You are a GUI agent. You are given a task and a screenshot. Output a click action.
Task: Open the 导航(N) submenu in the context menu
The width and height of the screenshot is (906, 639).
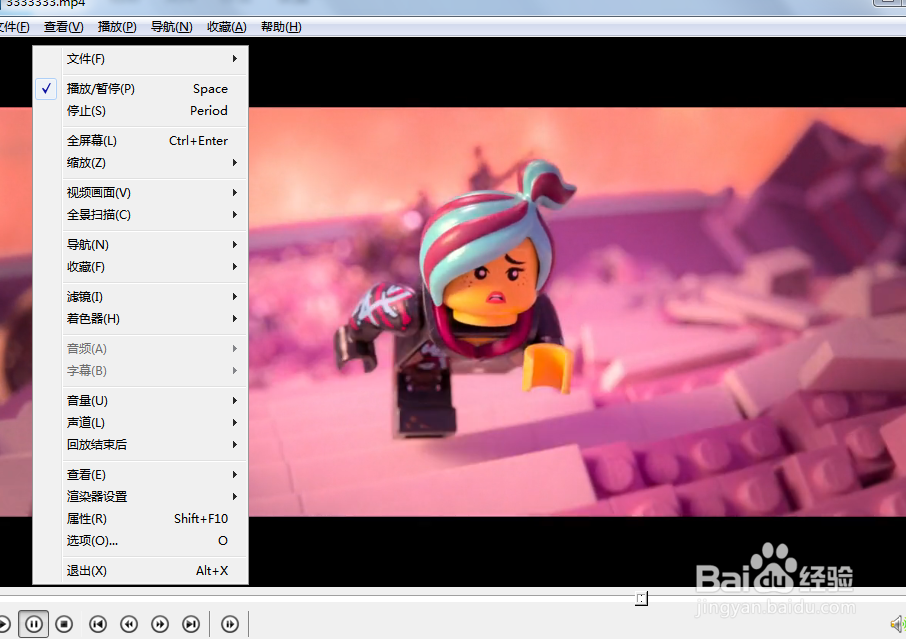[x=140, y=245]
